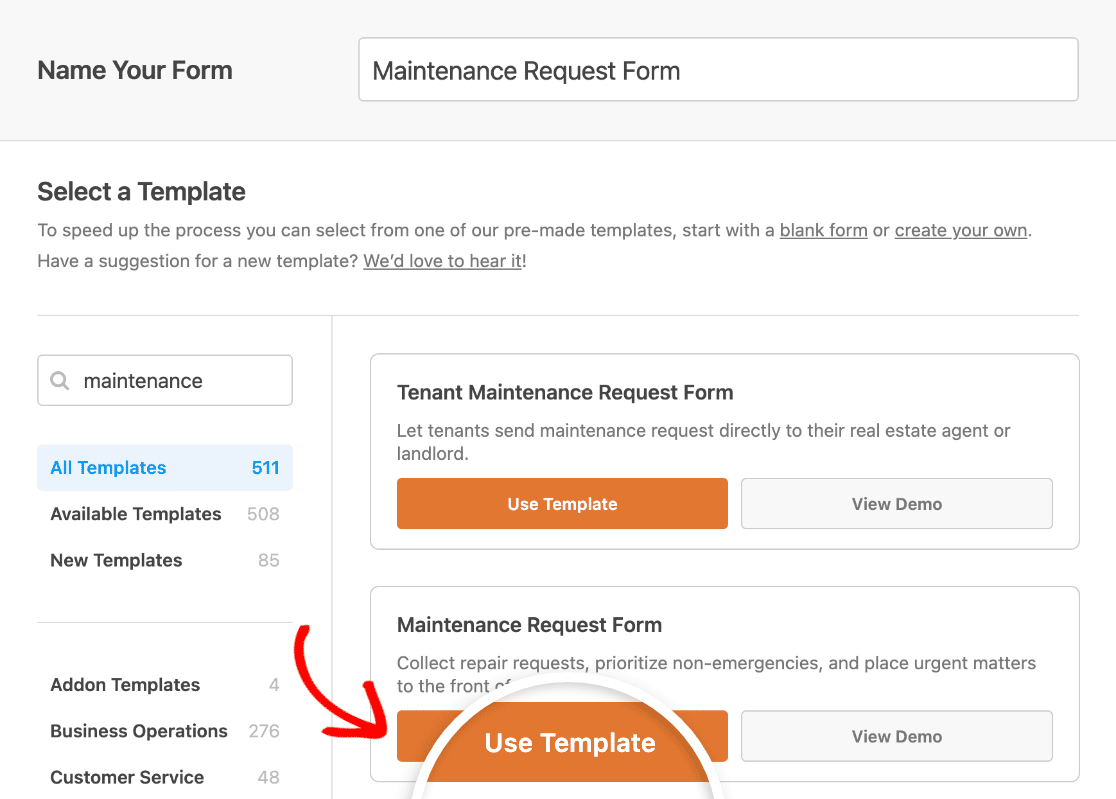Edit the form name input field

(718, 70)
